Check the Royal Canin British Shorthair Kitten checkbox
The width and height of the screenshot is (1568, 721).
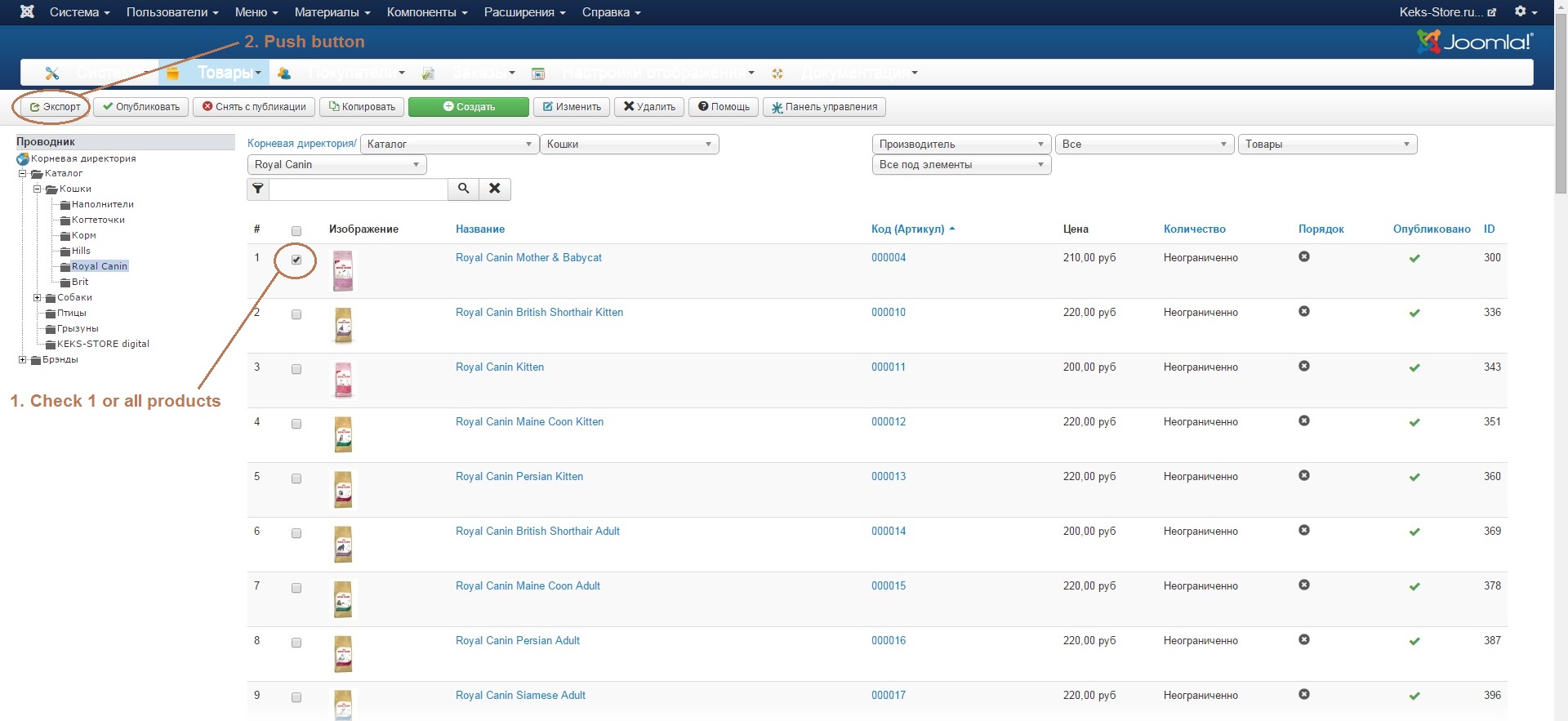296,314
